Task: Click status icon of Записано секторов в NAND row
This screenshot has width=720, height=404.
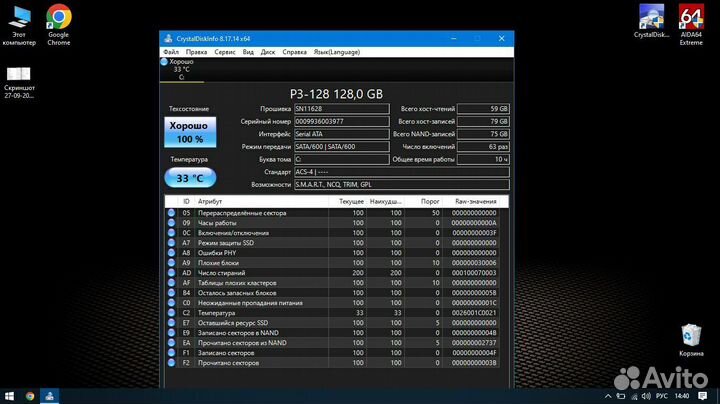Action: [x=171, y=333]
